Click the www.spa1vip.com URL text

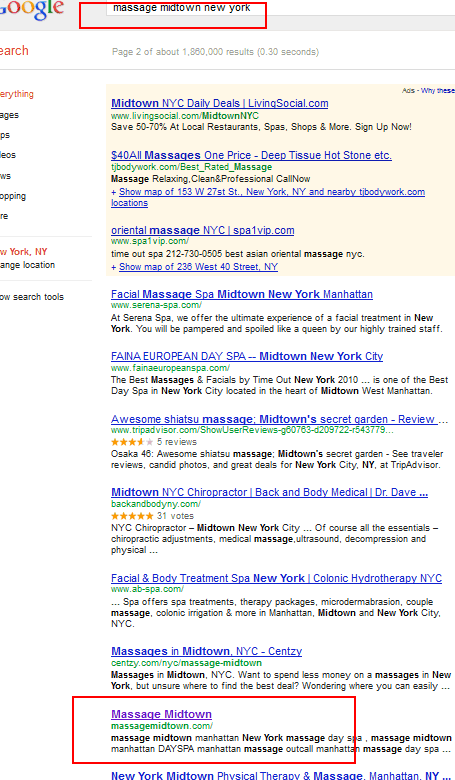click(150, 241)
